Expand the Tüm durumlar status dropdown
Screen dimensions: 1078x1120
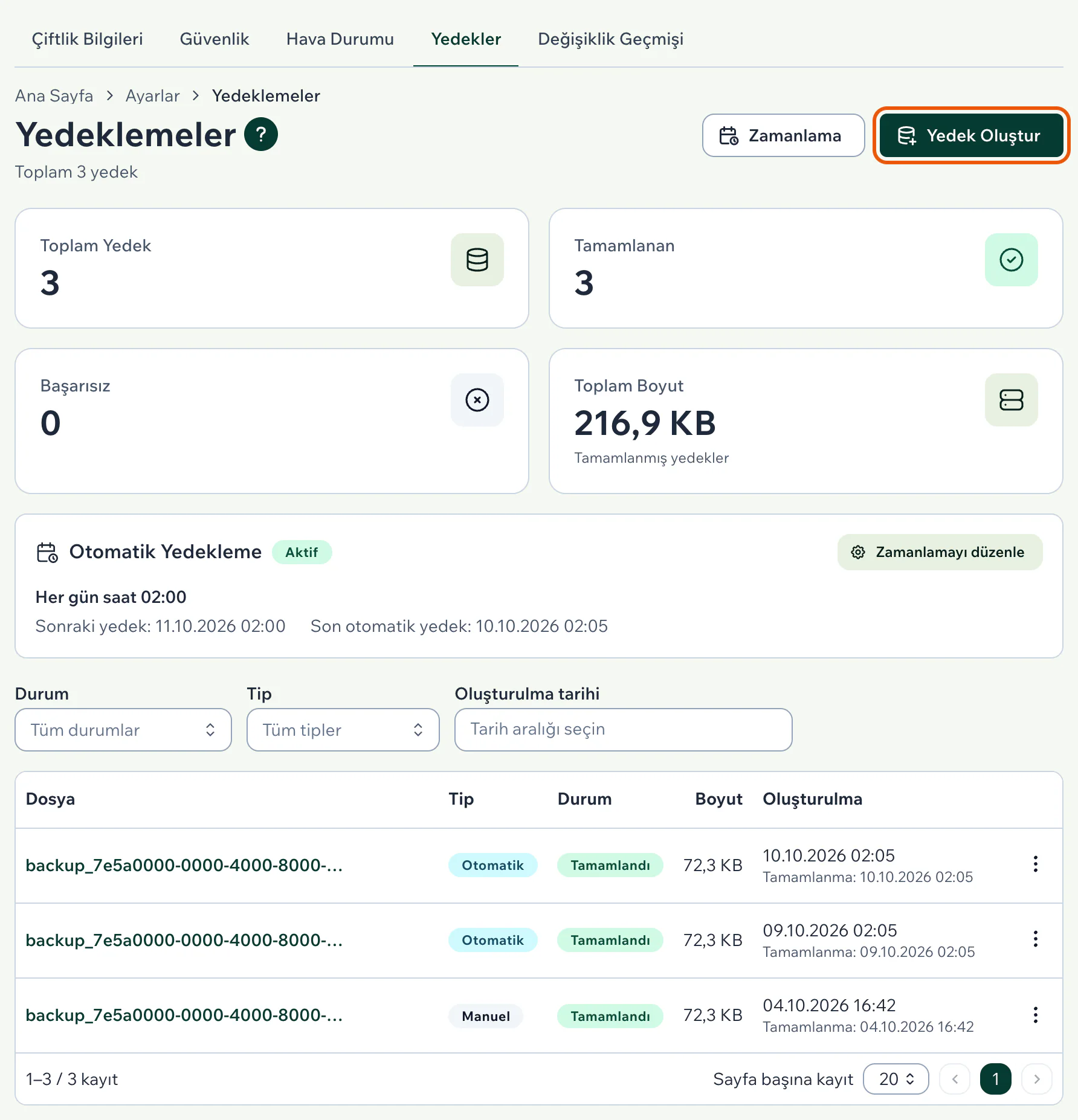click(123, 730)
